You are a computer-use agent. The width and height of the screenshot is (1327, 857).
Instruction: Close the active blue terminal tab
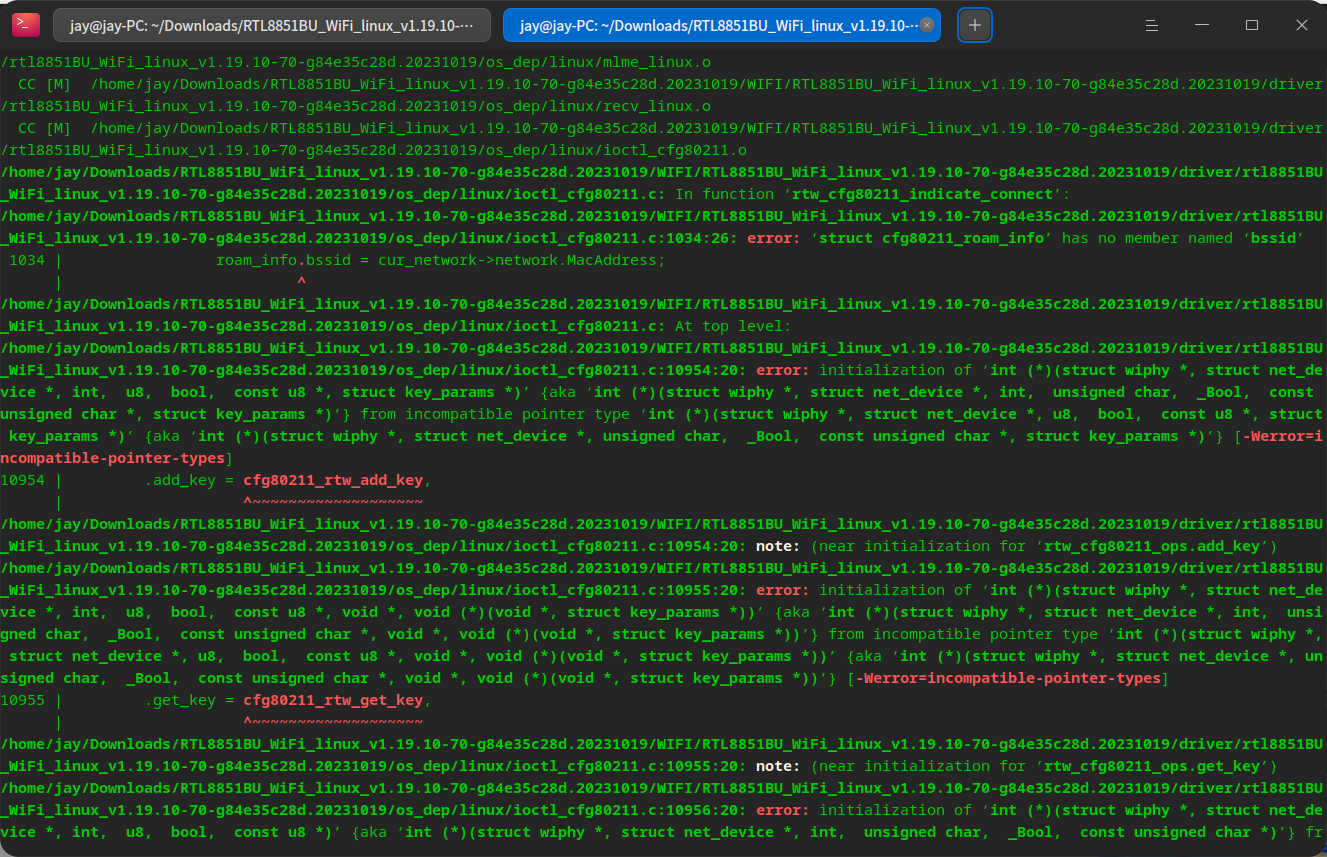pos(927,25)
